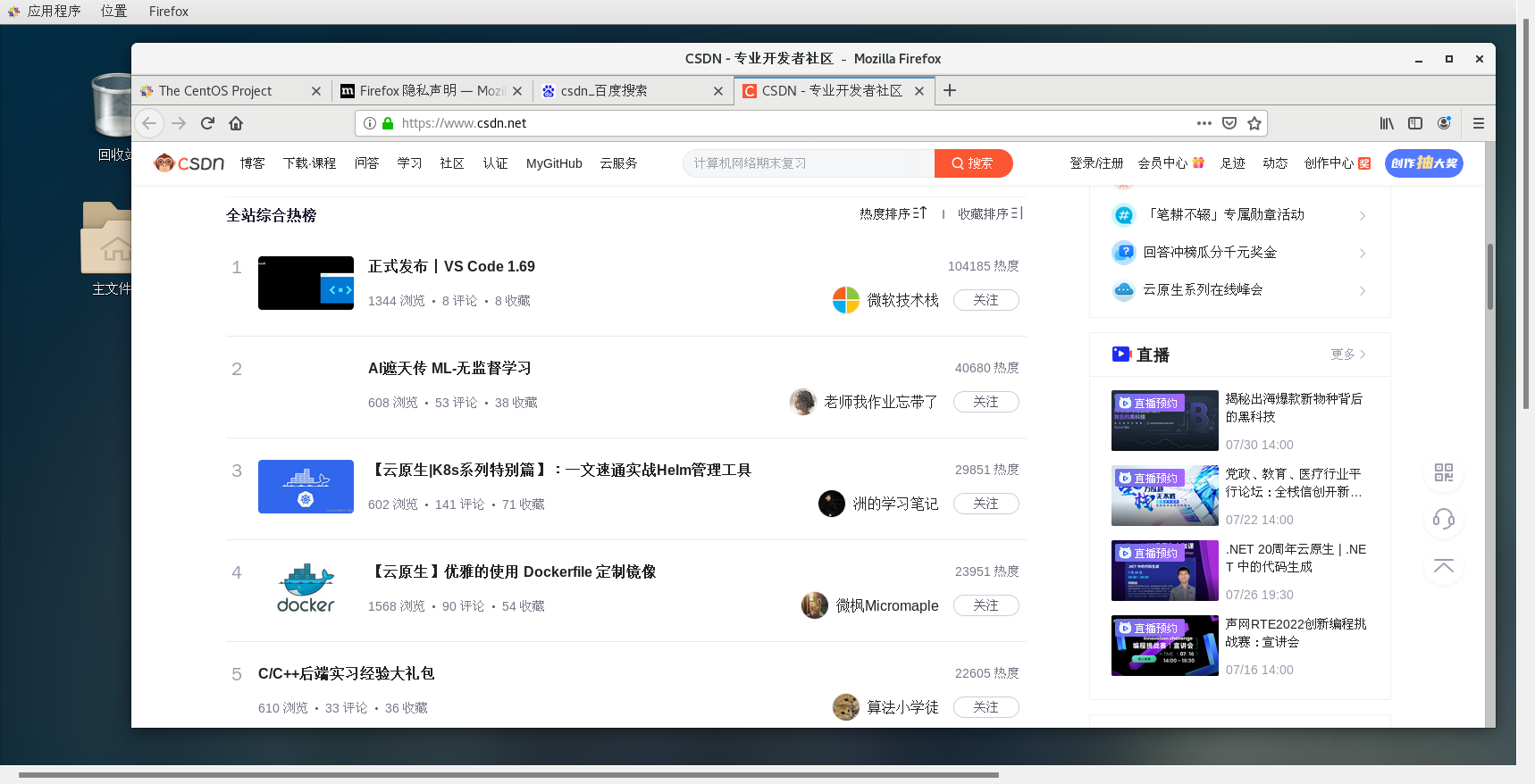
Task: Open 问答 navigation item
Action: 367,163
